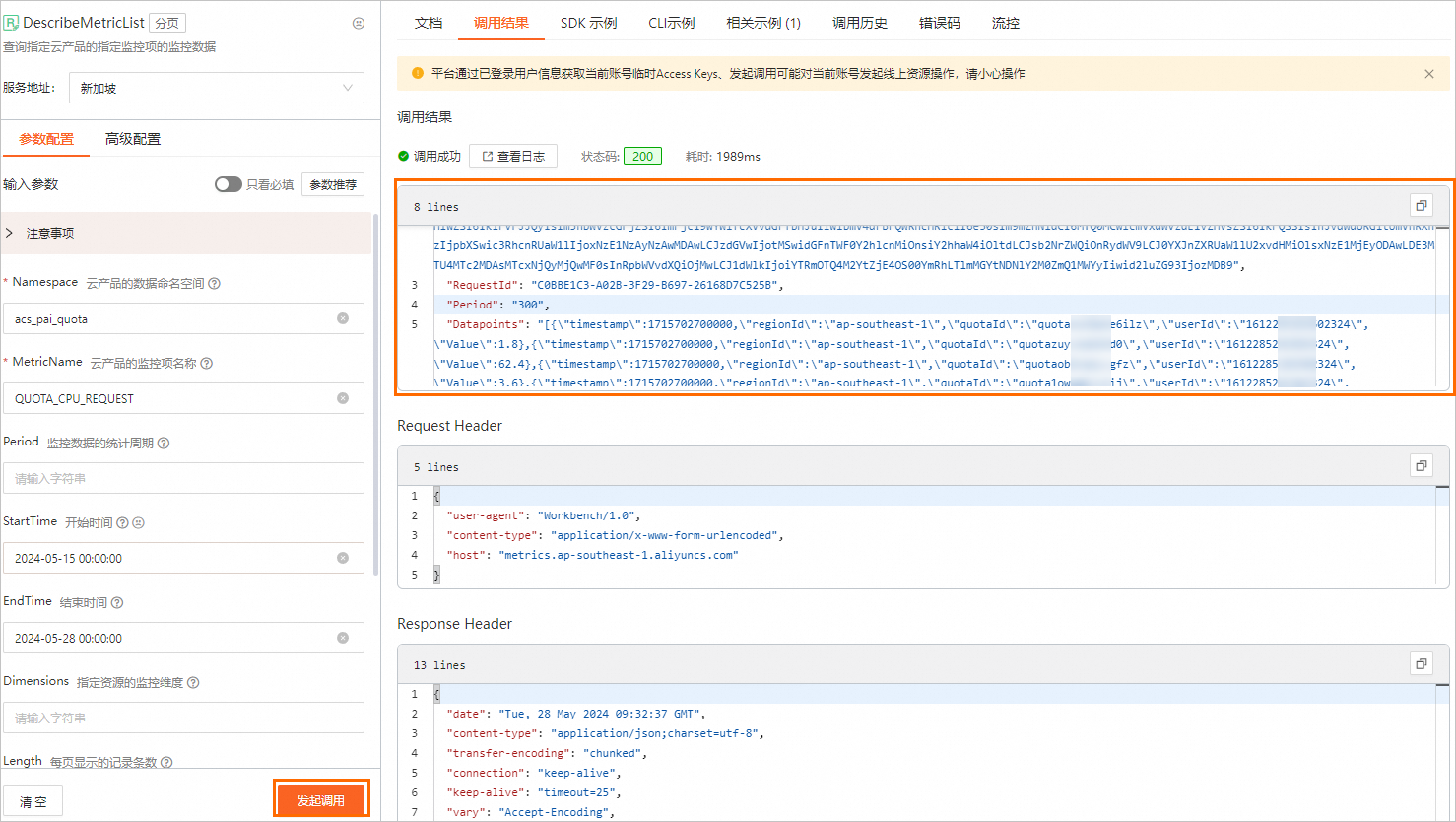The height and width of the screenshot is (822, 1456).
Task: Open the MetricName help question icon
Action: coord(207,363)
